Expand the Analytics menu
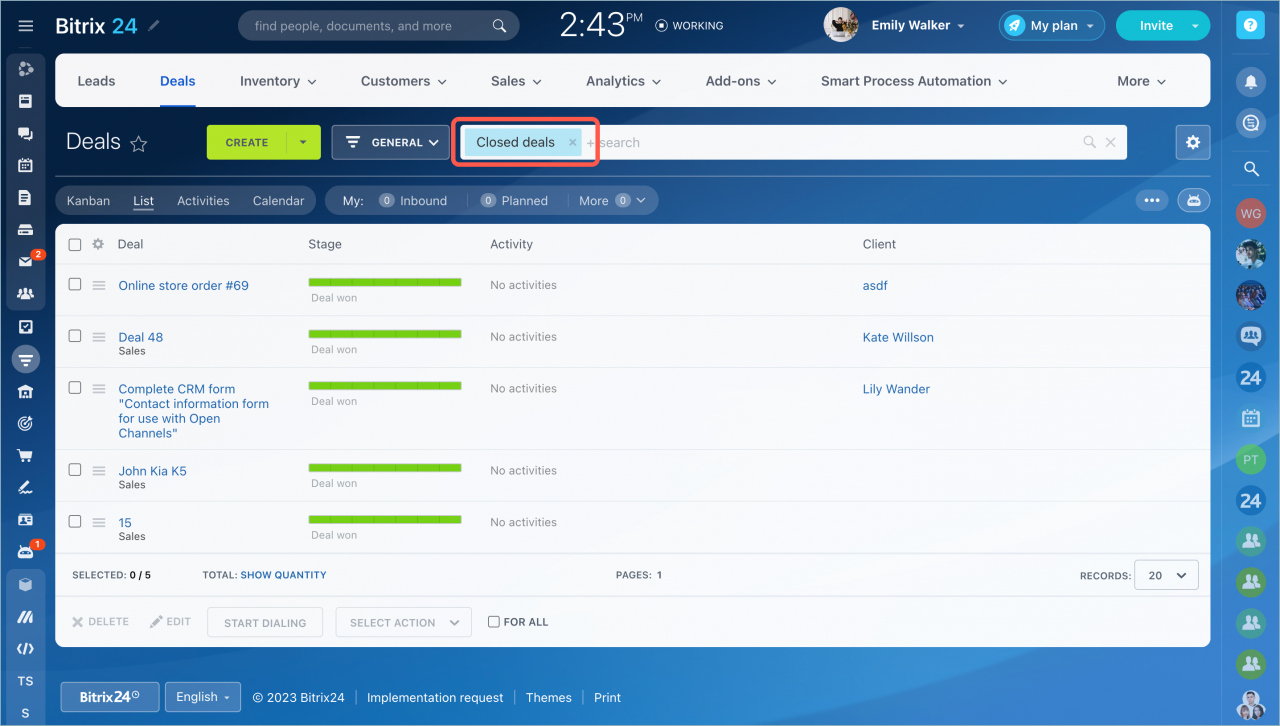This screenshot has height=726, width=1280. [624, 81]
